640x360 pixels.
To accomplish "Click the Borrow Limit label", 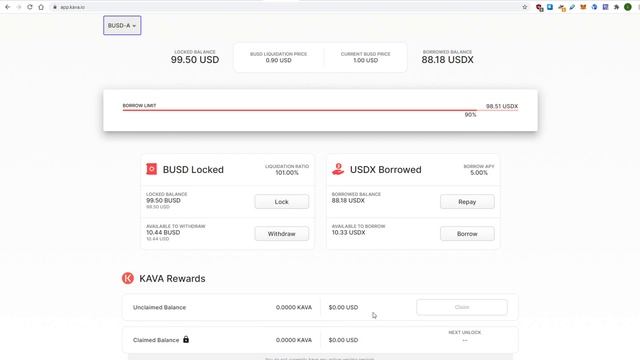I will pyautogui.click(x=139, y=105).
